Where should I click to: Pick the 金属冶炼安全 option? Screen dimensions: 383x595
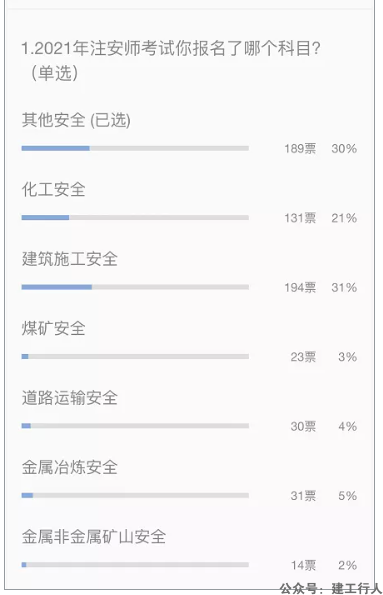[69, 467]
